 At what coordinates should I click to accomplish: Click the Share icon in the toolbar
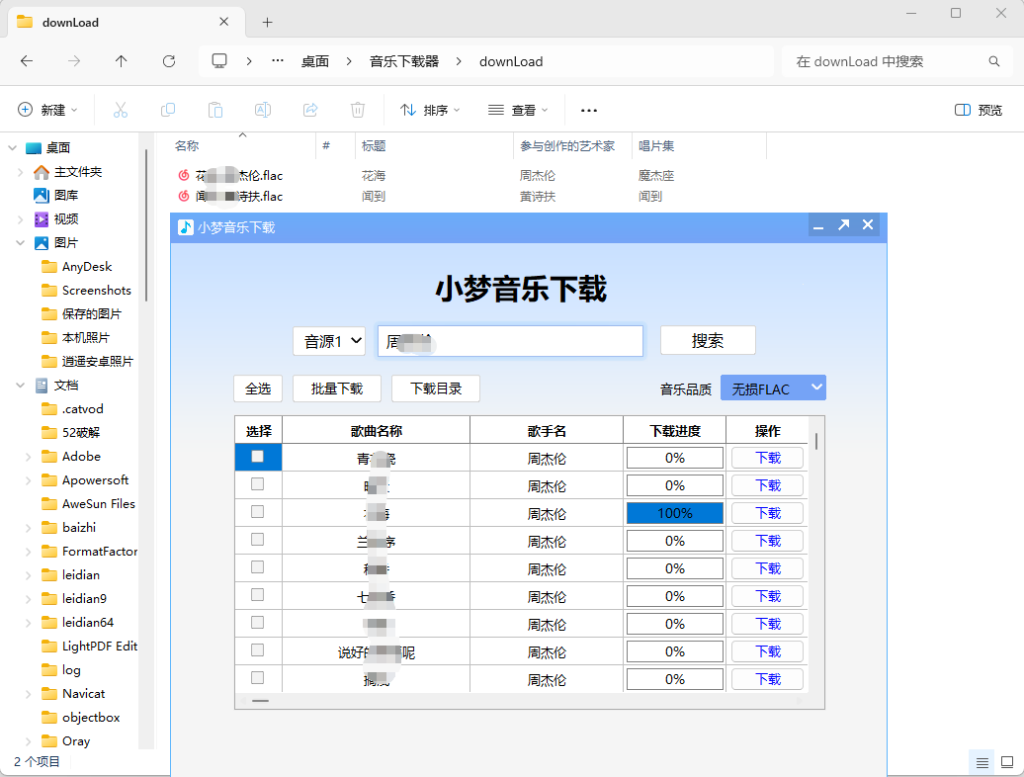pyautogui.click(x=310, y=109)
